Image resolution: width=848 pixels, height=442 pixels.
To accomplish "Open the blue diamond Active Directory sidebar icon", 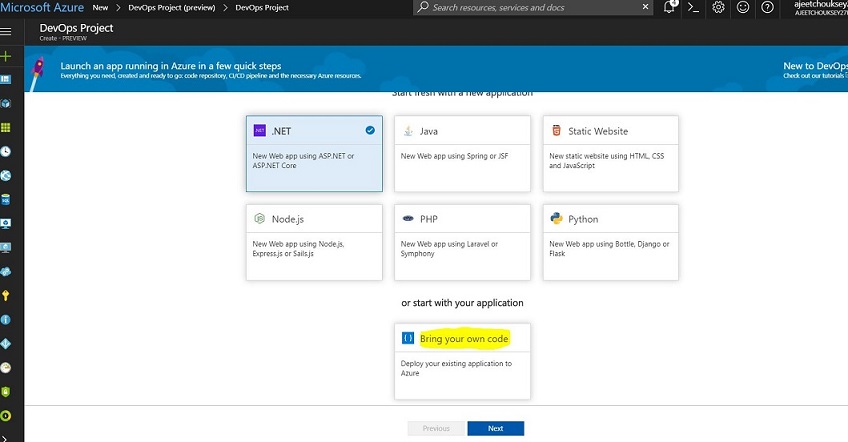I will 5,344.
